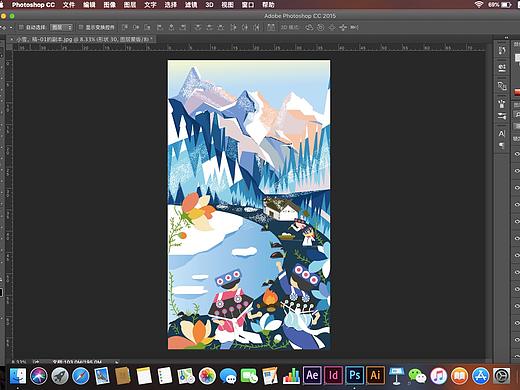The width and height of the screenshot is (520, 390).
Task: Open 文件 menu
Action: click(69, 5)
